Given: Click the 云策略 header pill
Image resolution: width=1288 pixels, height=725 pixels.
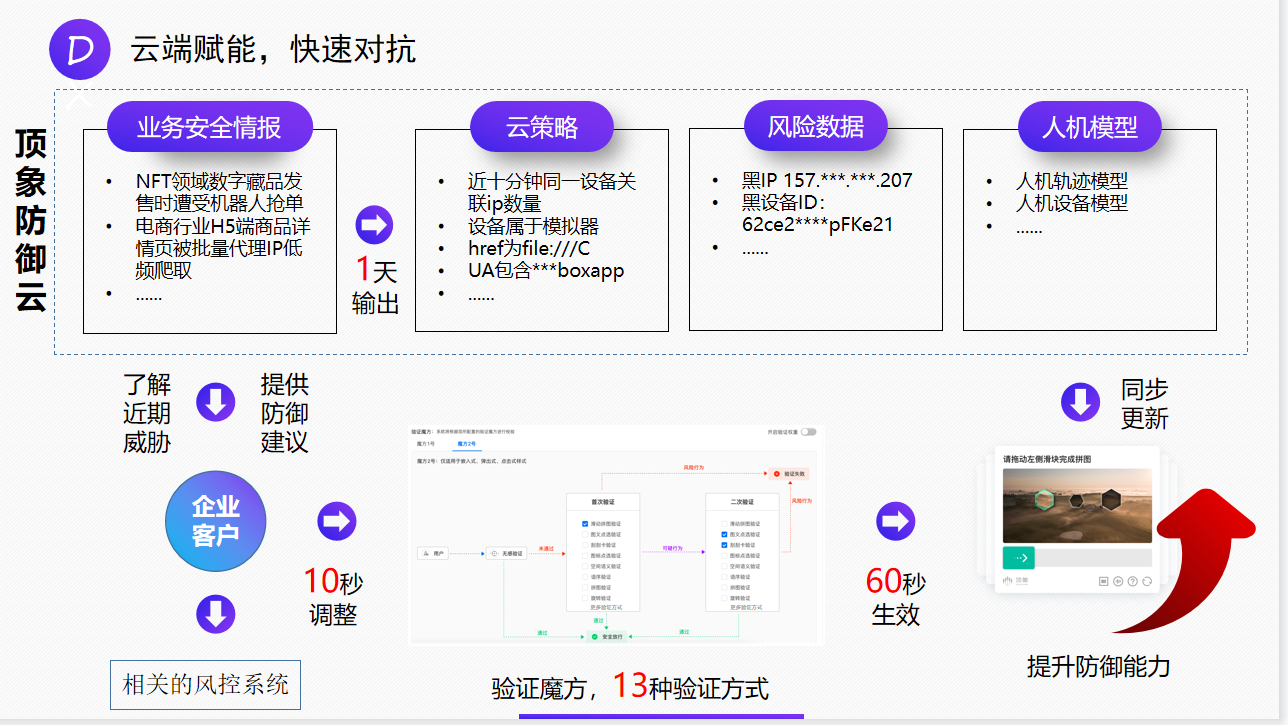Looking at the screenshot, I should (x=542, y=127).
